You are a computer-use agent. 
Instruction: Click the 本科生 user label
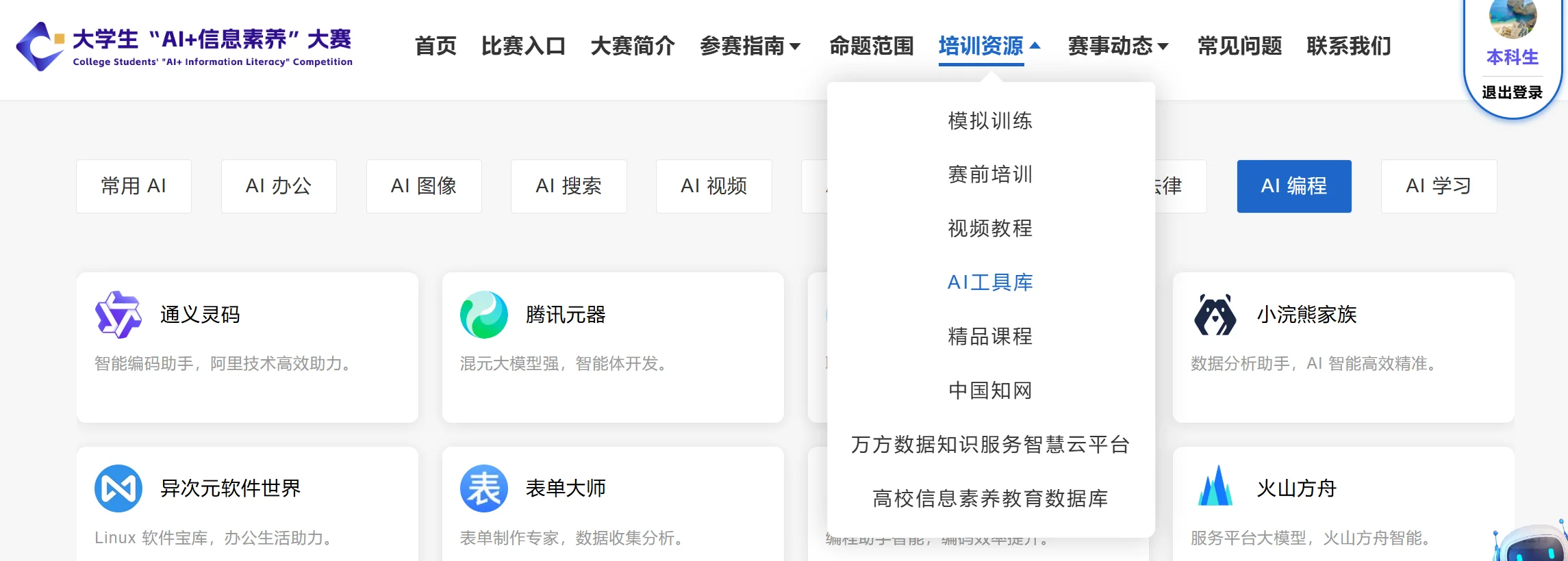pos(1513,57)
